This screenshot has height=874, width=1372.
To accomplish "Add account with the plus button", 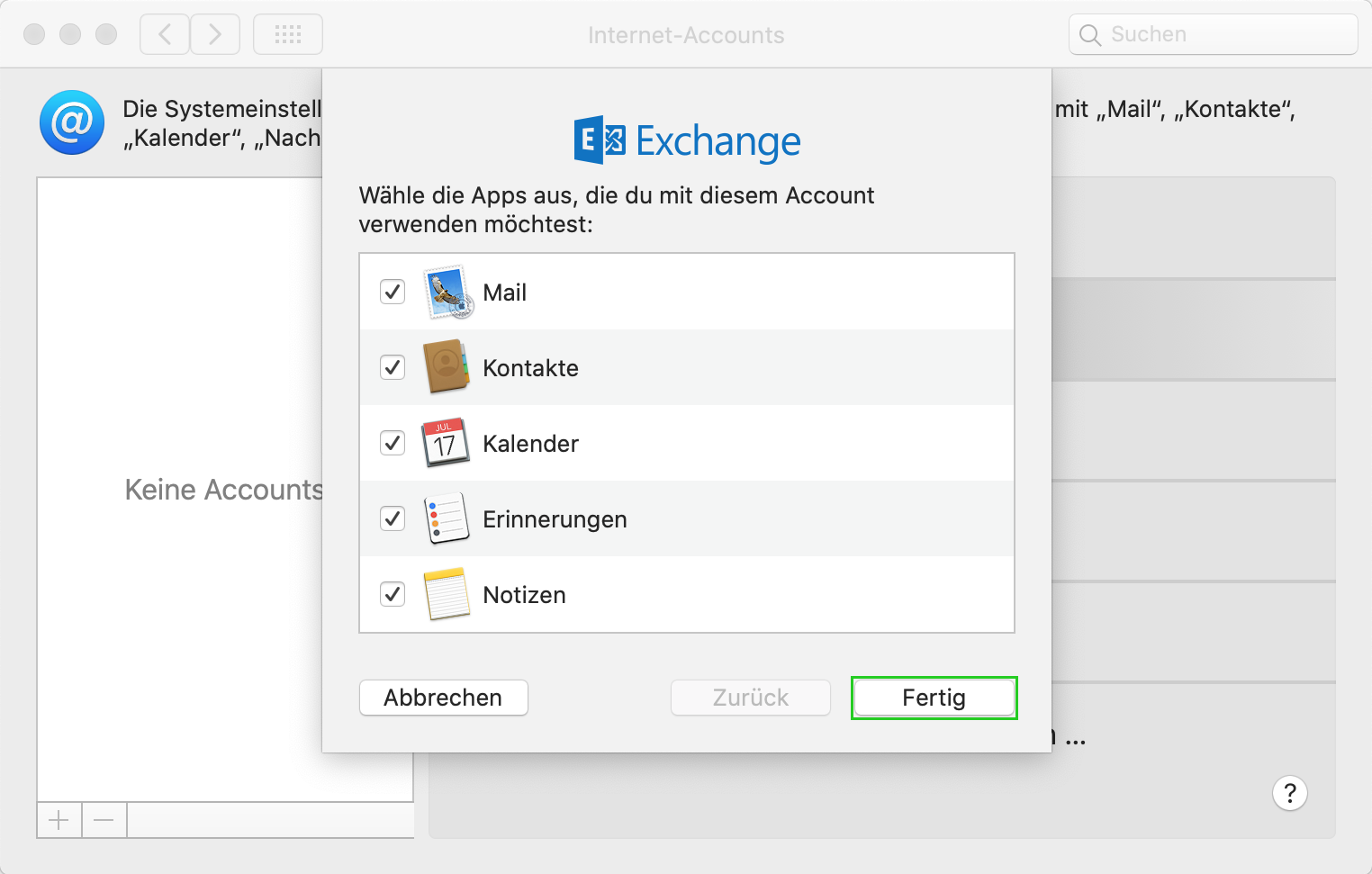I will pos(59,820).
